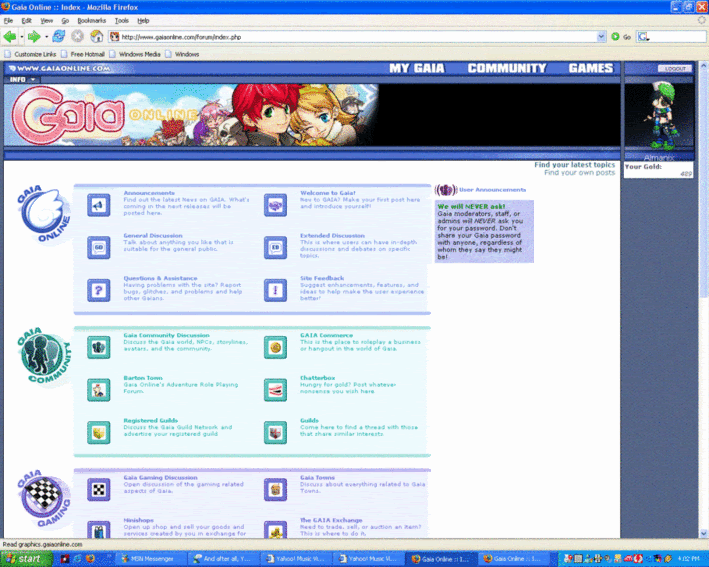The width and height of the screenshot is (709, 567).
Task: Open the Bookmarks menu
Action: pyautogui.click(x=91, y=21)
